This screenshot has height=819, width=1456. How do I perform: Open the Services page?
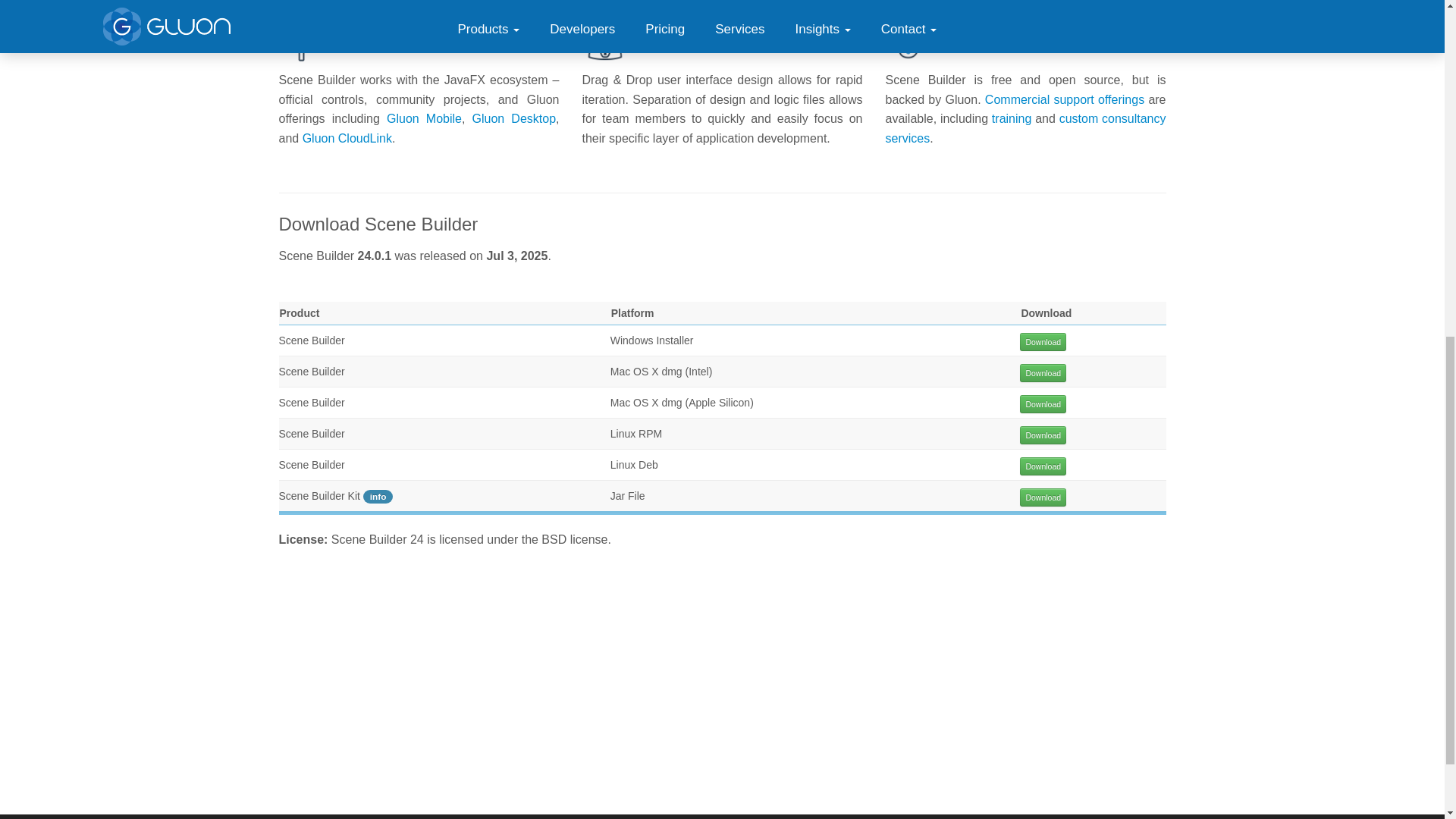point(739,30)
